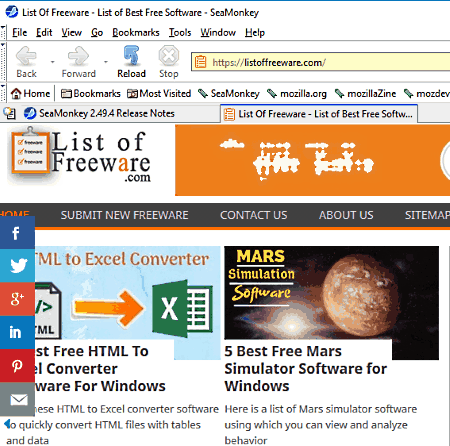Open the mozillaZine bookmark
Screen dimensions: 450x446
[365, 93]
